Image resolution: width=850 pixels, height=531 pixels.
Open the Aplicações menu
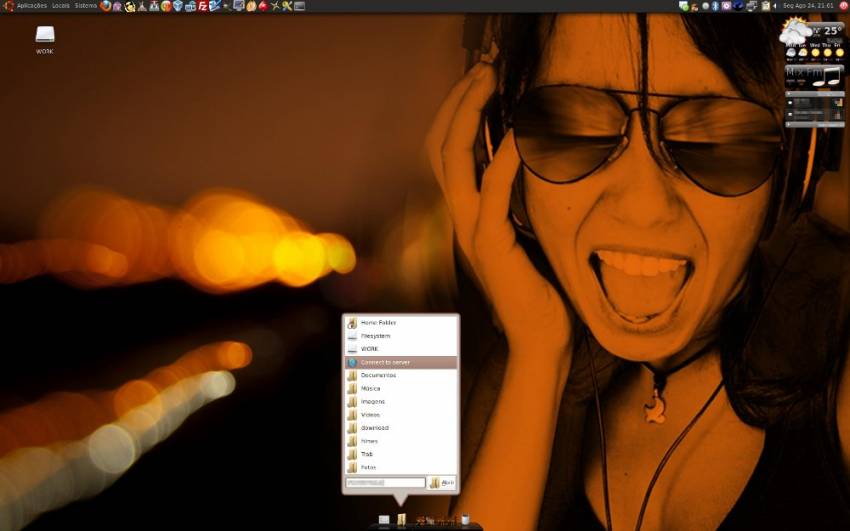point(31,6)
